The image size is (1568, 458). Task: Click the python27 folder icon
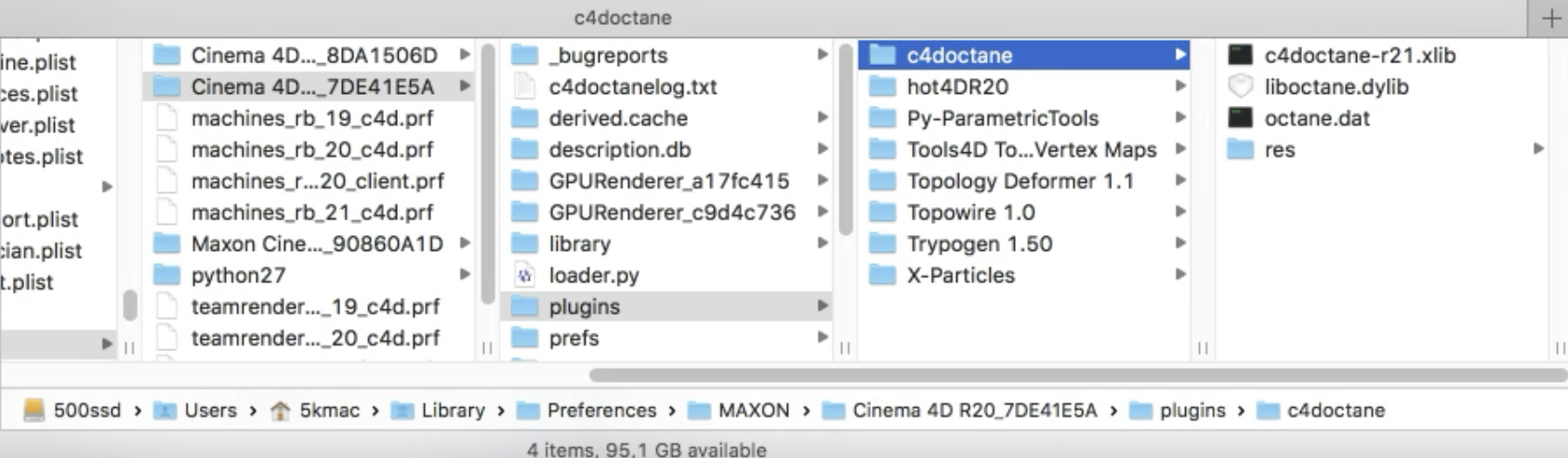pyautogui.click(x=167, y=276)
